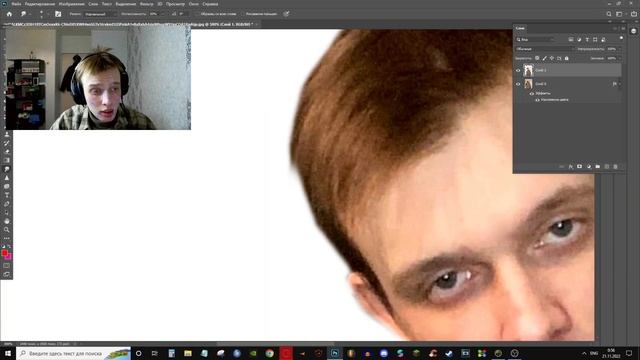Image resolution: width=640 pixels, height=360 pixels.
Task: Click the taskbar search box
Action: (73, 353)
